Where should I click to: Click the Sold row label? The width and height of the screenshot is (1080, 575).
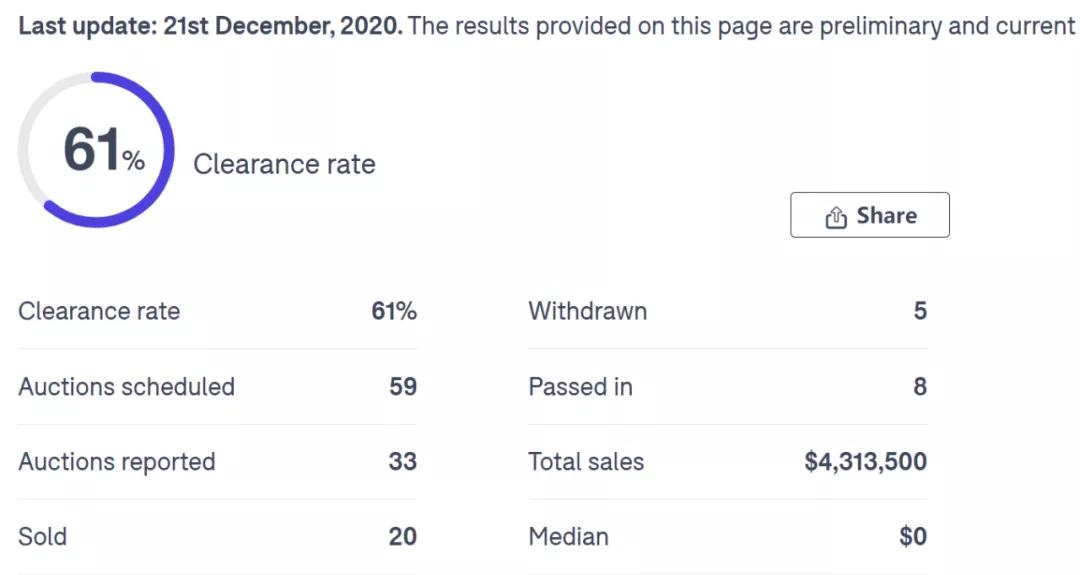(43, 536)
